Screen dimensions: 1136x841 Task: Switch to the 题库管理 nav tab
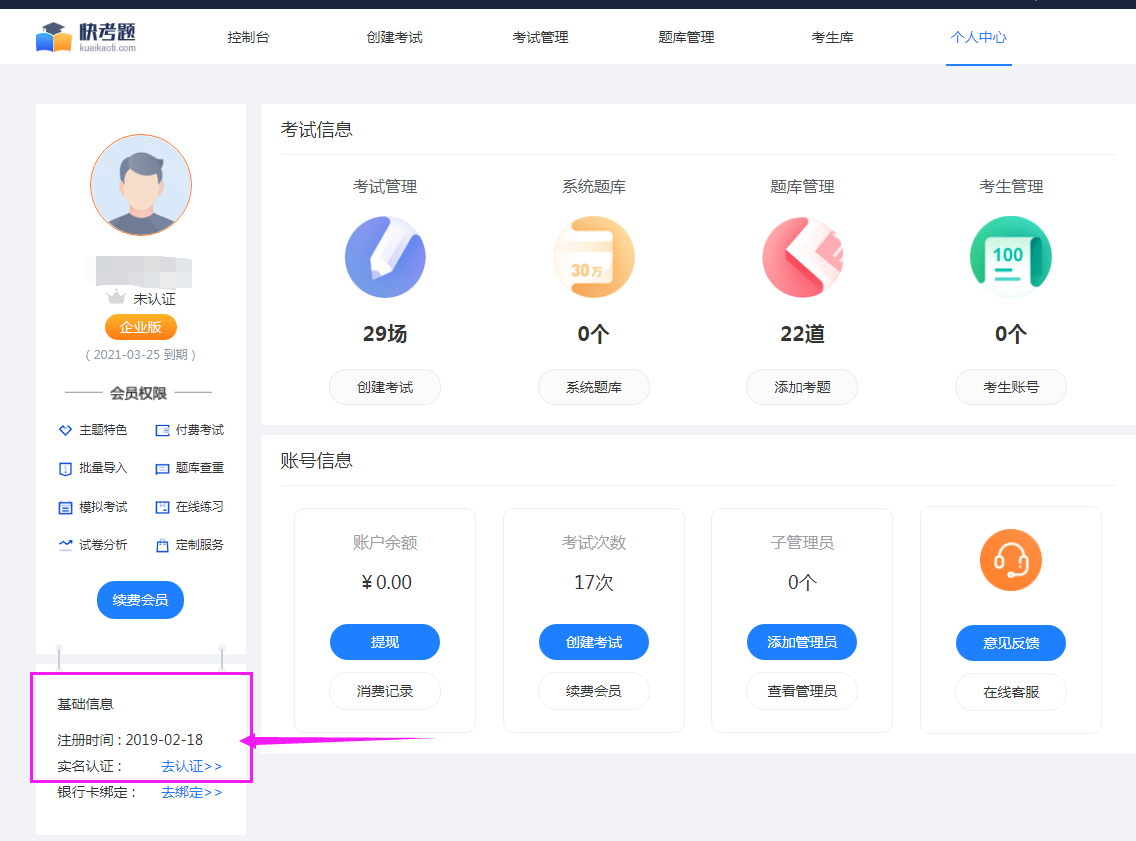tap(686, 37)
